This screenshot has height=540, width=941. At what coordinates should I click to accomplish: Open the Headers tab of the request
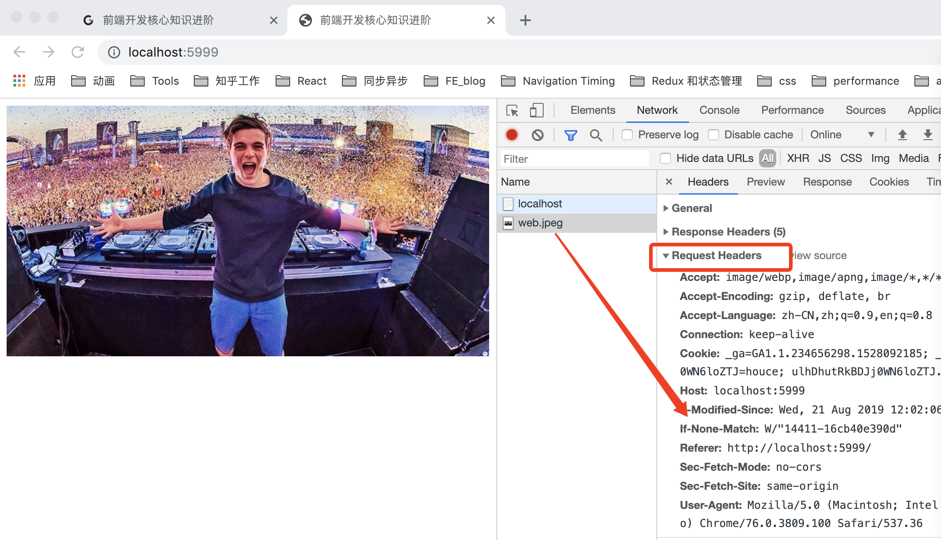(x=708, y=182)
